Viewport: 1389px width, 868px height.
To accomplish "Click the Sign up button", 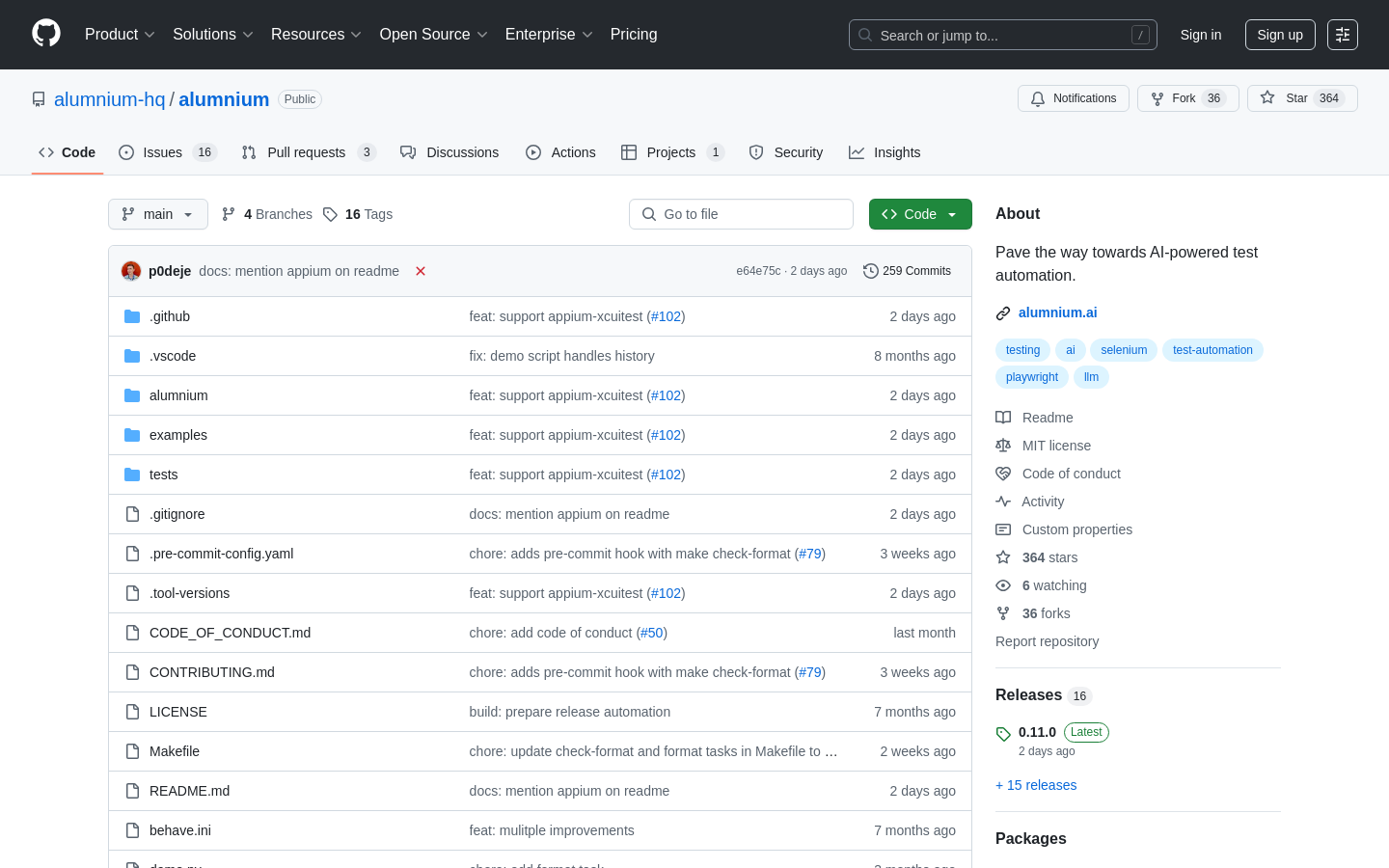I will [1280, 35].
